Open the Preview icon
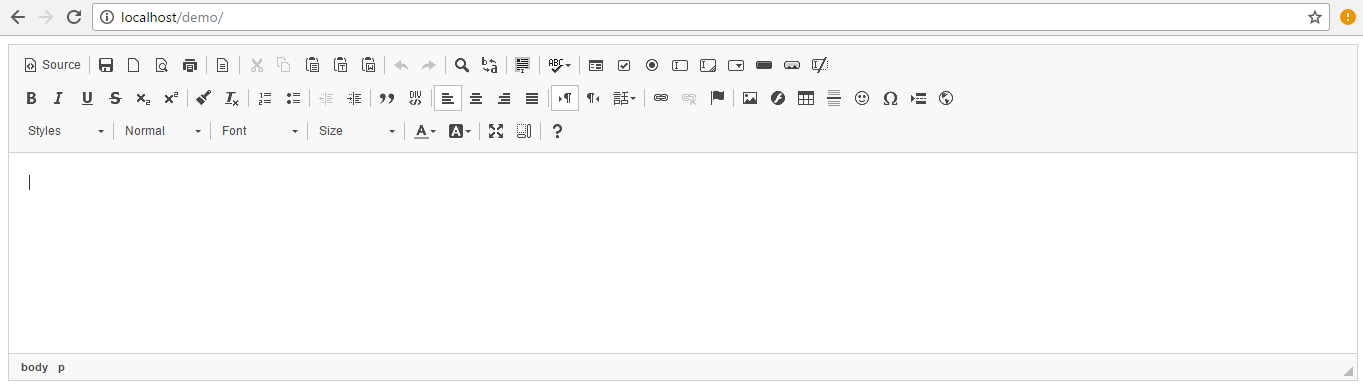The width and height of the screenshot is (1363, 386). pyautogui.click(x=161, y=65)
